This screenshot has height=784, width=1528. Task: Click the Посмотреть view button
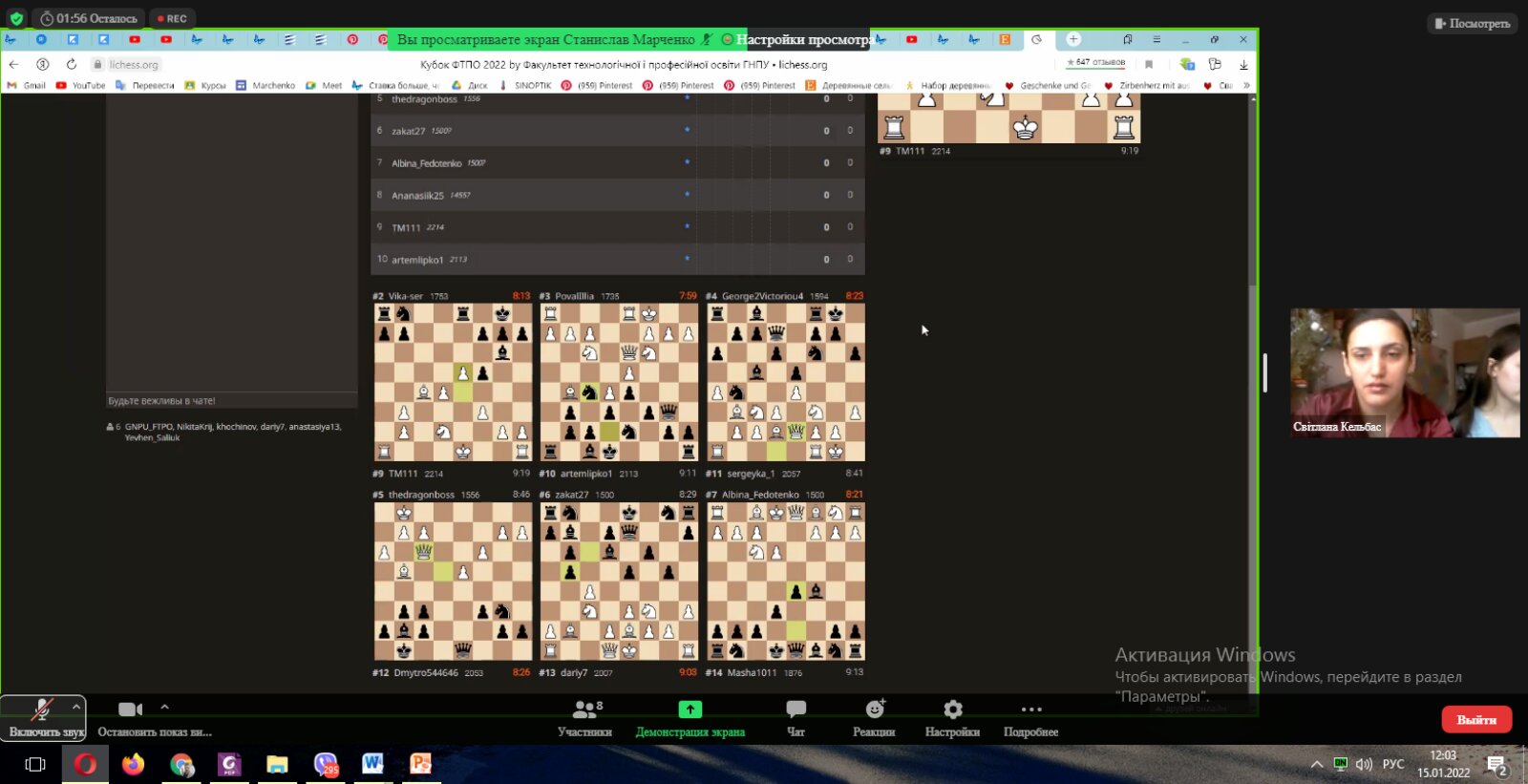1472,23
